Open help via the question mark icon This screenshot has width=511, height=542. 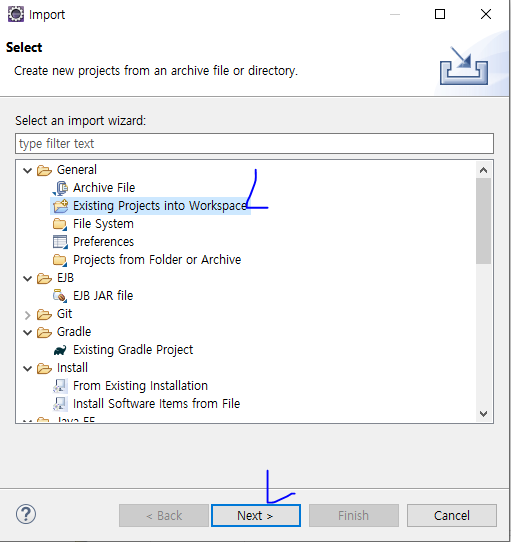pyautogui.click(x=26, y=514)
